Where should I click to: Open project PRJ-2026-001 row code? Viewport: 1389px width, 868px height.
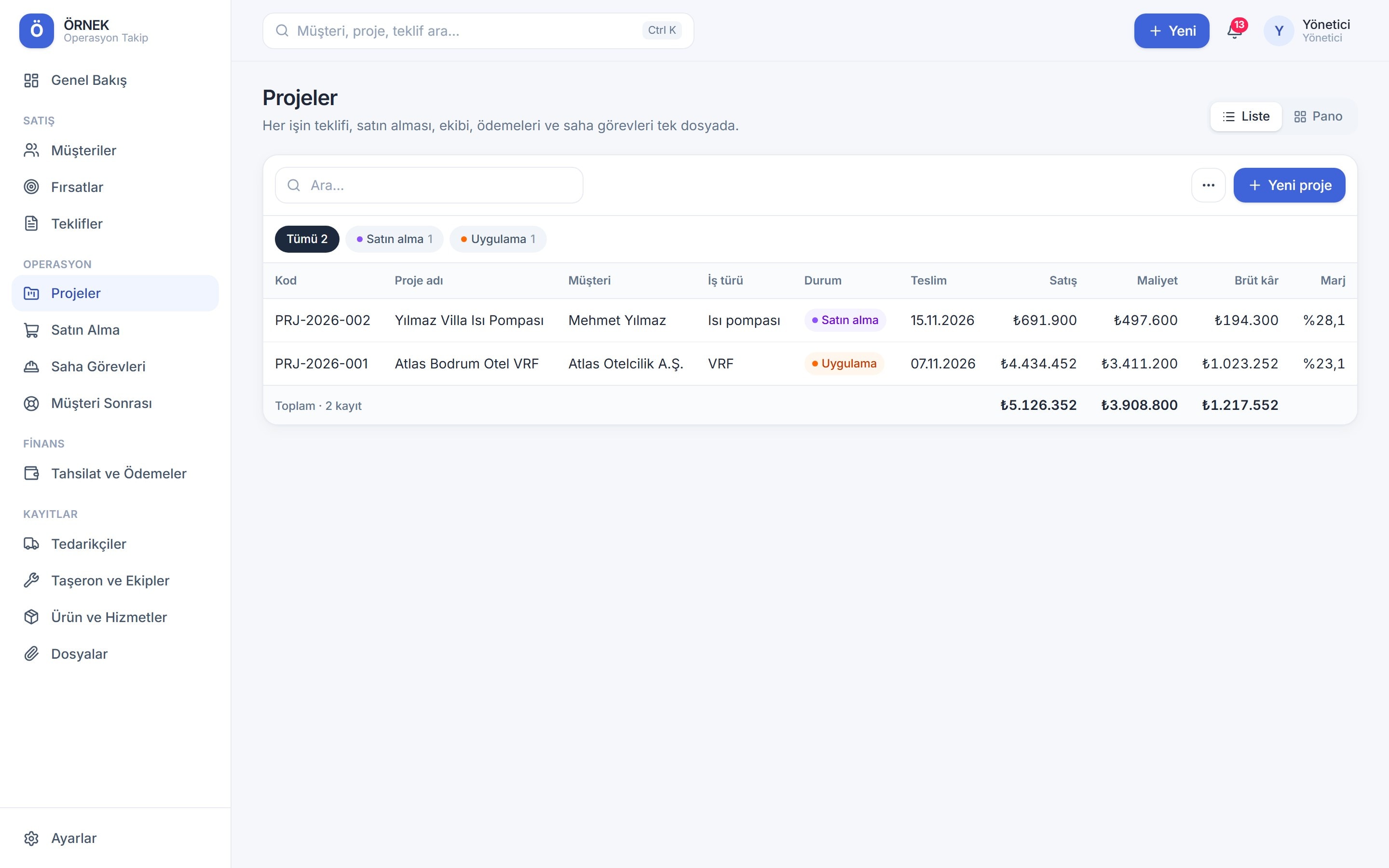pos(321,364)
